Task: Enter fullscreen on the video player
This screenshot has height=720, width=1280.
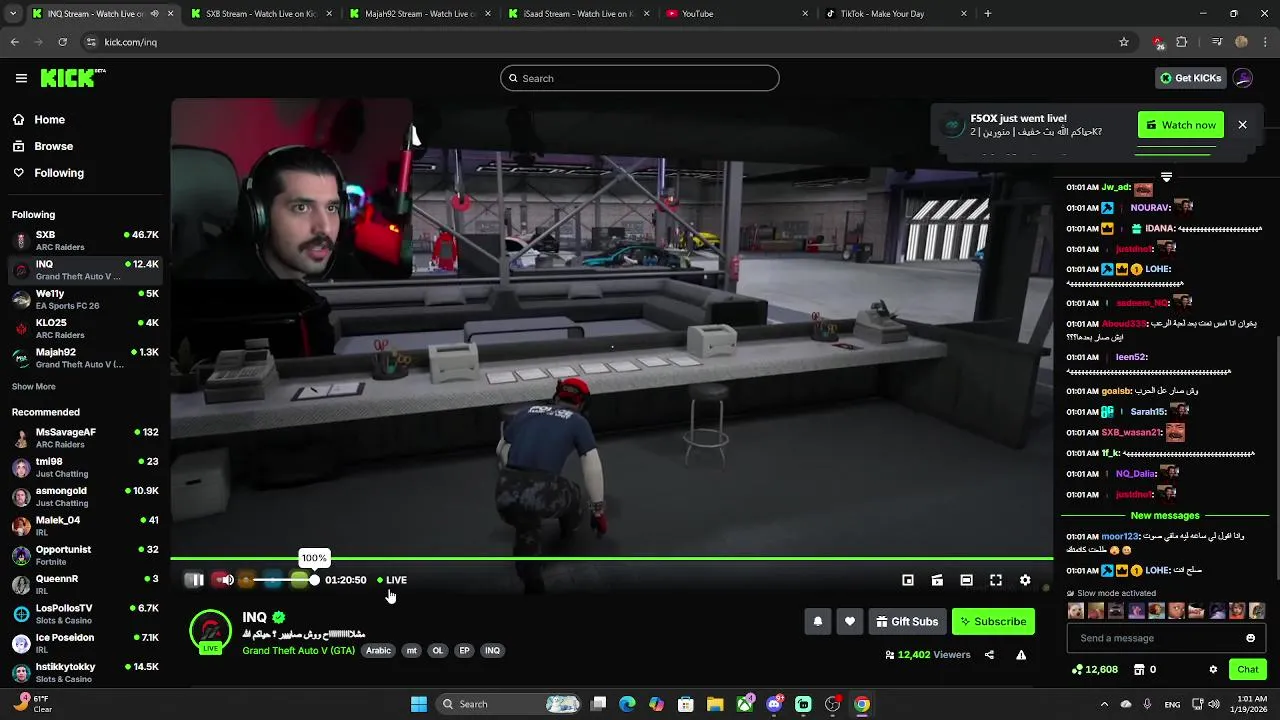Action: point(996,580)
